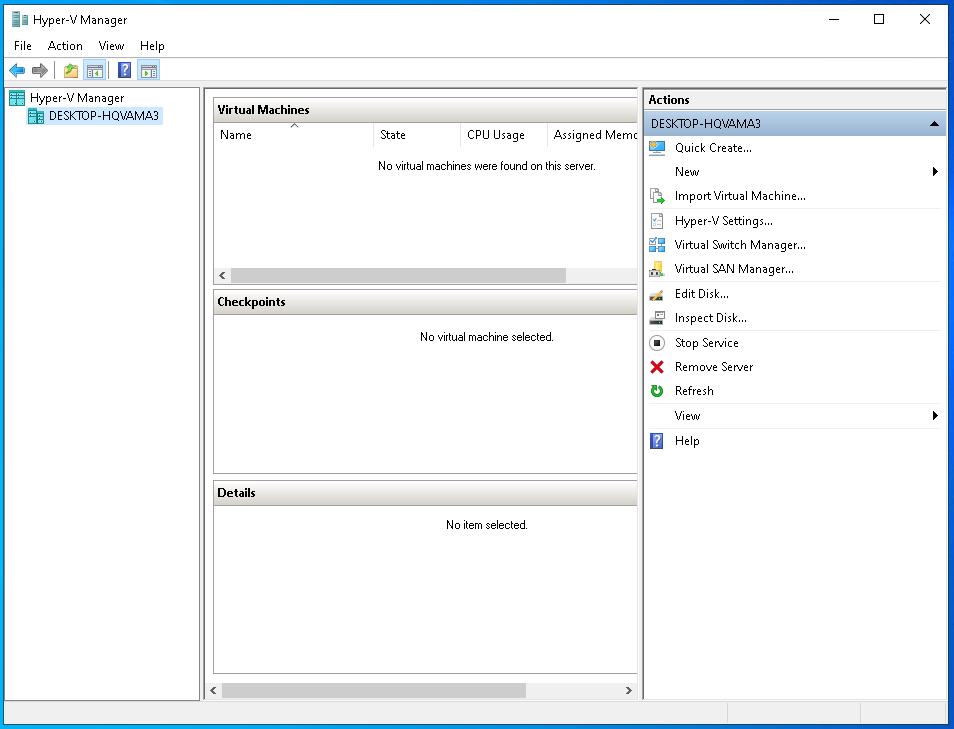Open Hyper-V Settings... action

(x=723, y=221)
